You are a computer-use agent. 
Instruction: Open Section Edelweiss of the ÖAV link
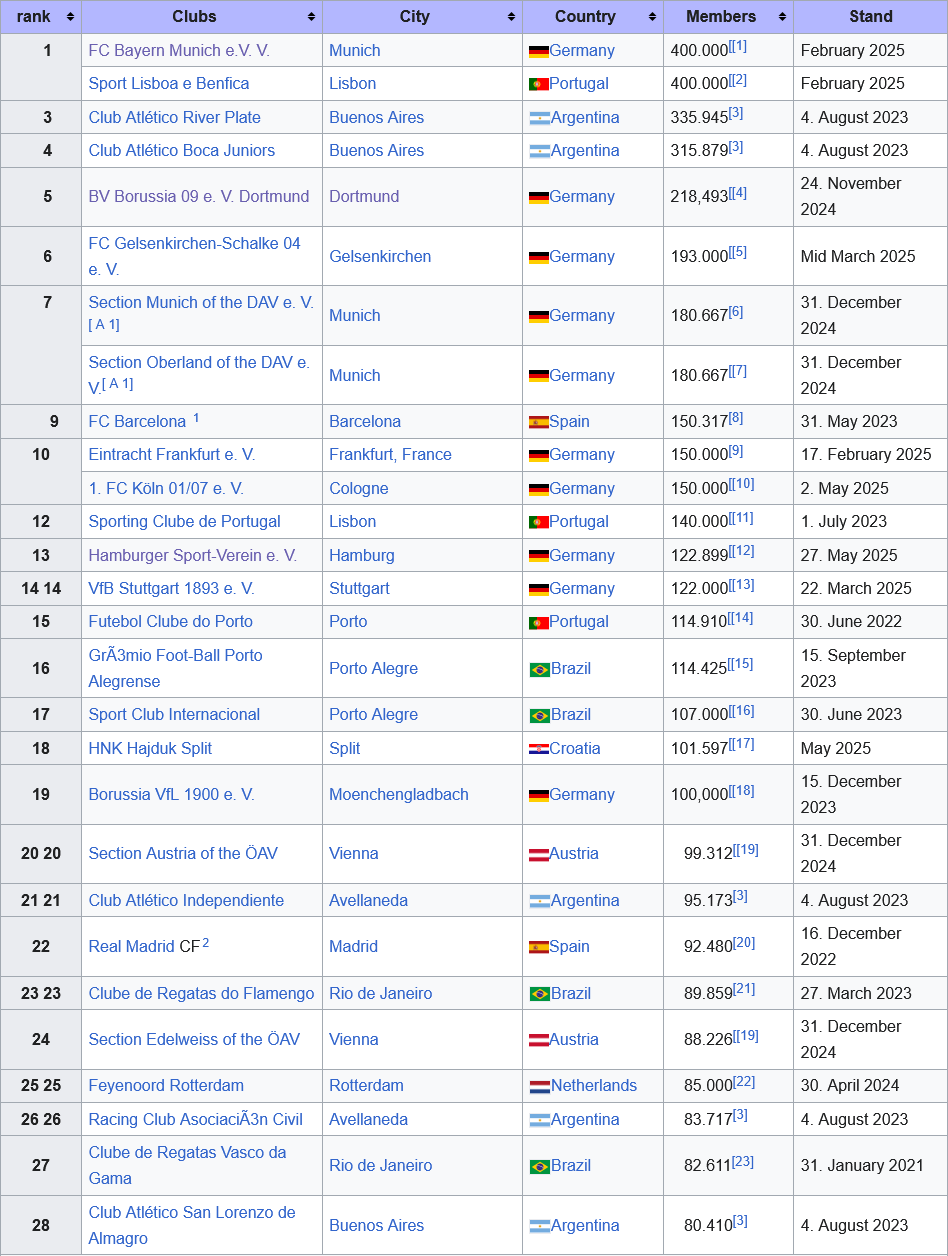click(194, 1039)
